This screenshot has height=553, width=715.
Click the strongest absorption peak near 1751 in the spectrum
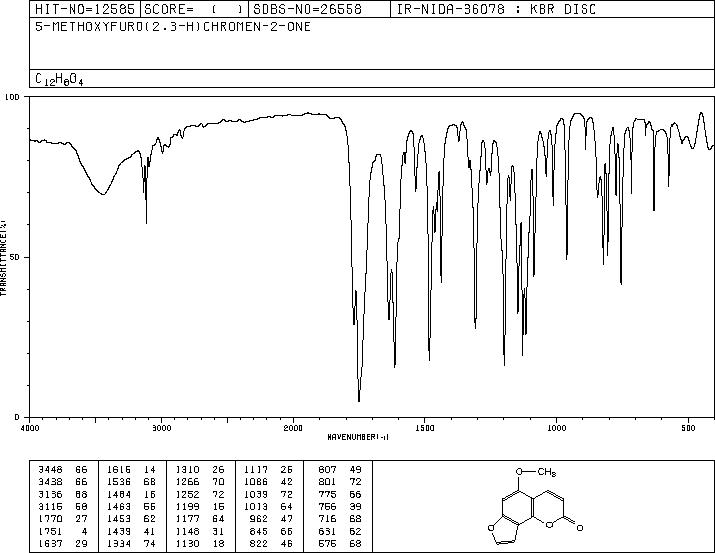359,400
